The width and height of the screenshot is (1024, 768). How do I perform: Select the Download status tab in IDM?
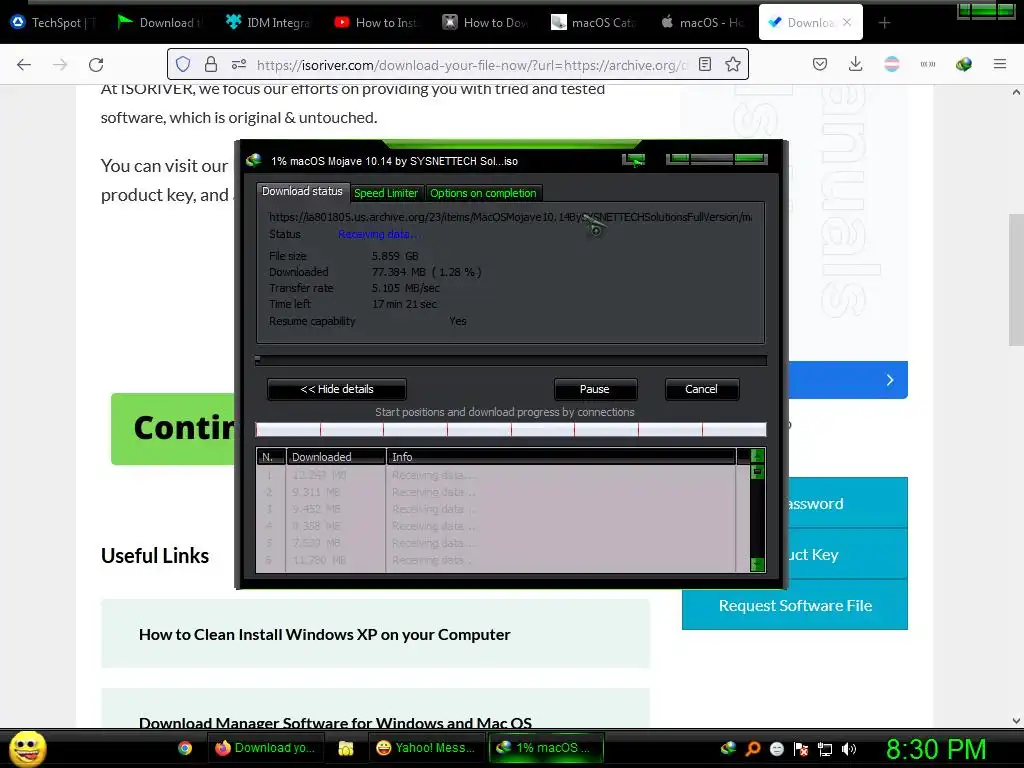[302, 191]
